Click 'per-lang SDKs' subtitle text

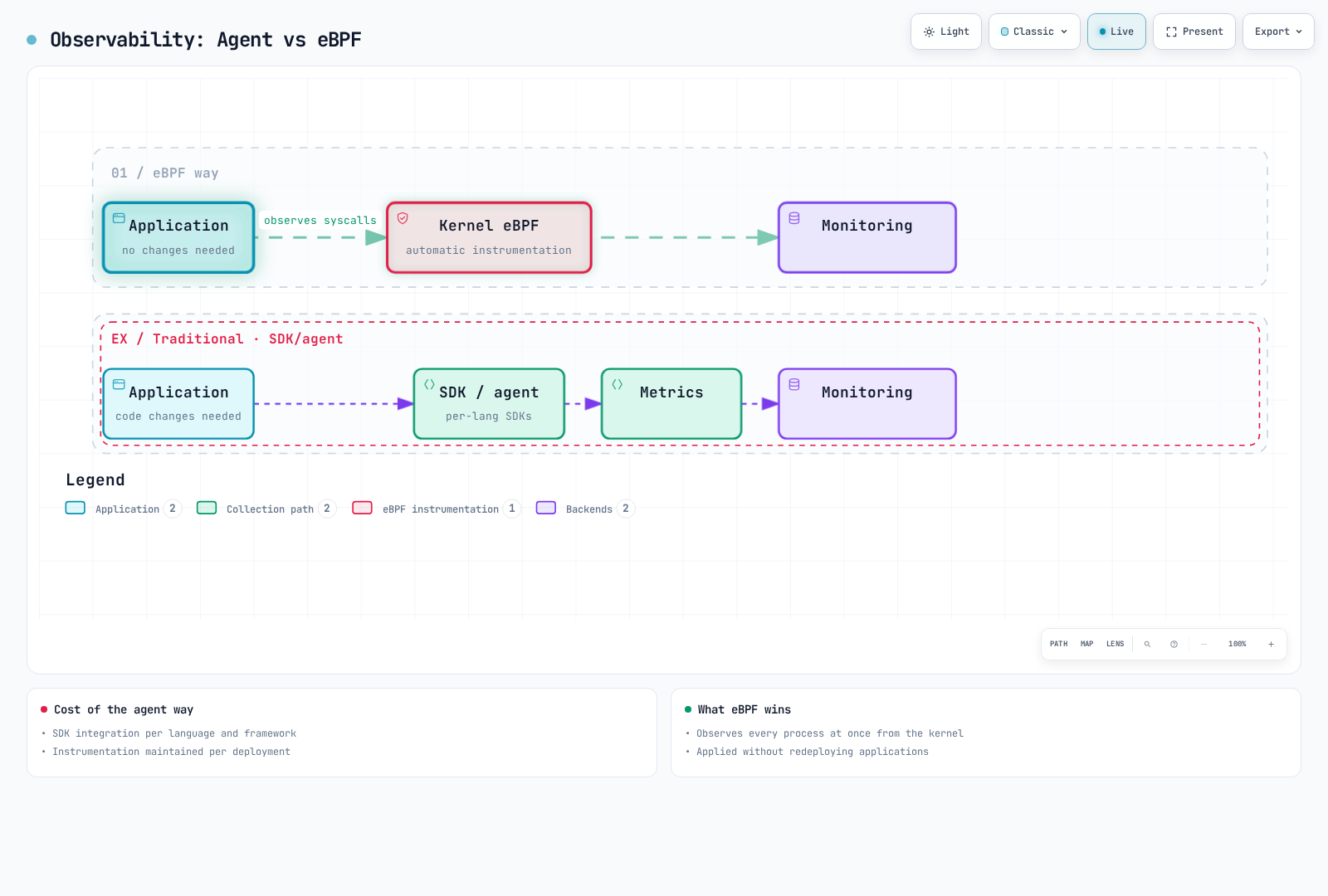click(x=489, y=416)
